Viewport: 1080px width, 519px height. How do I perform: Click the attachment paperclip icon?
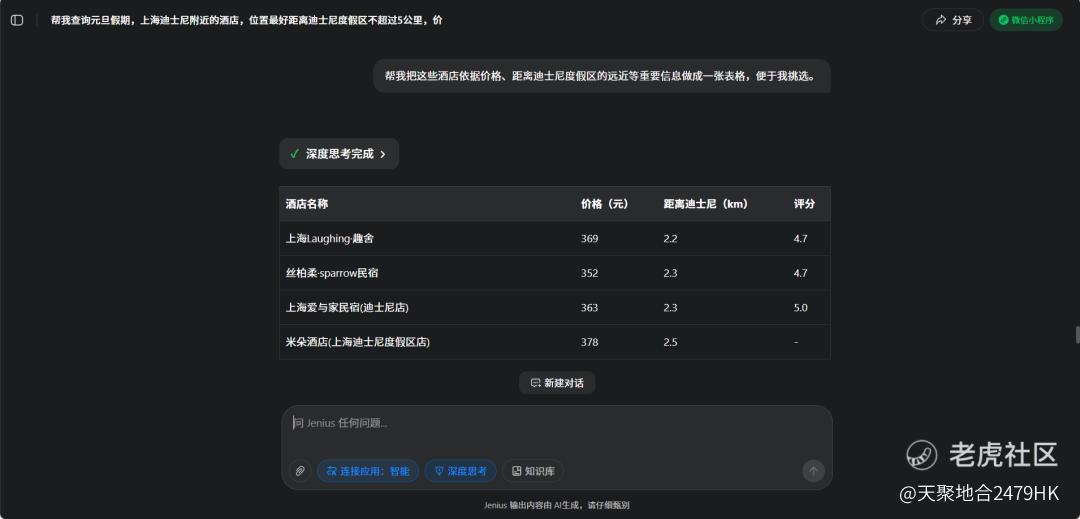(300, 471)
